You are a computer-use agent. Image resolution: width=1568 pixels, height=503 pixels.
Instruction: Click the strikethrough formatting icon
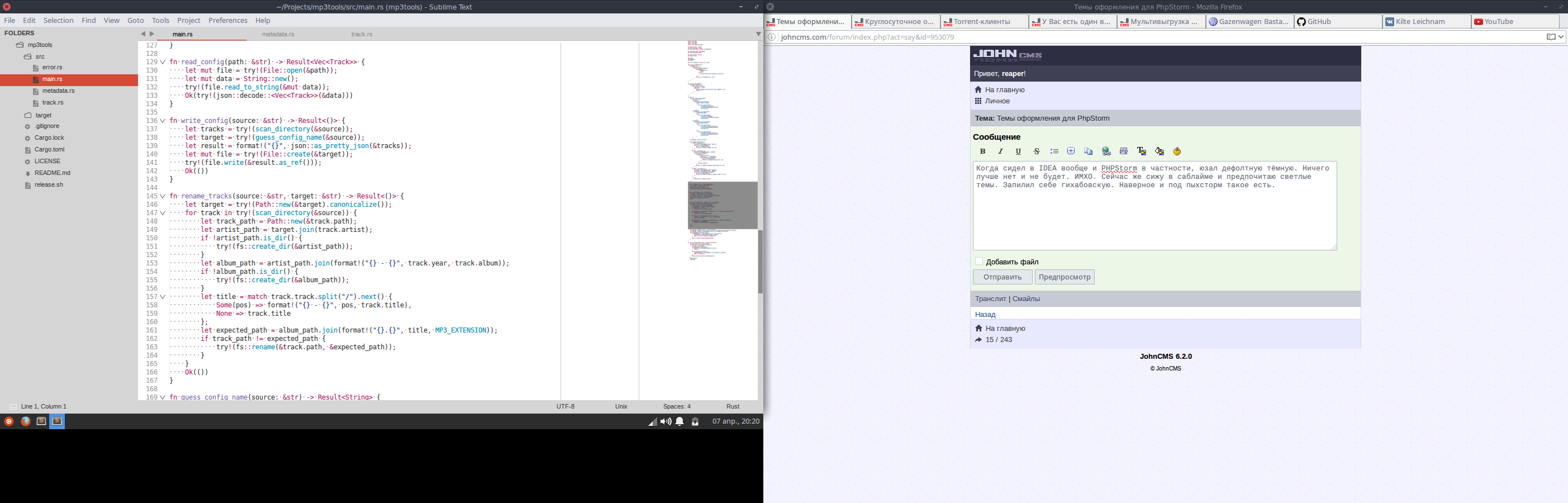click(1037, 151)
